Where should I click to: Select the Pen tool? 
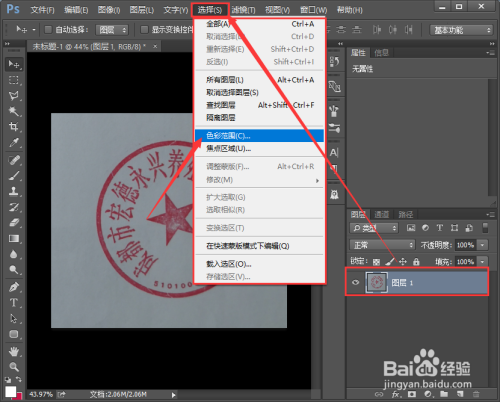[x=14, y=287]
